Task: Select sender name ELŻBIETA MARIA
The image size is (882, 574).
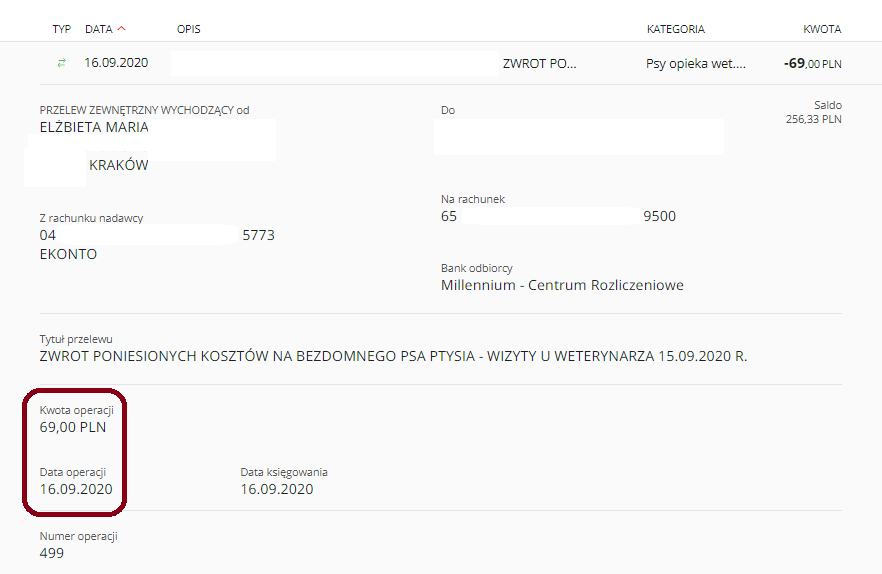Action: [x=94, y=127]
